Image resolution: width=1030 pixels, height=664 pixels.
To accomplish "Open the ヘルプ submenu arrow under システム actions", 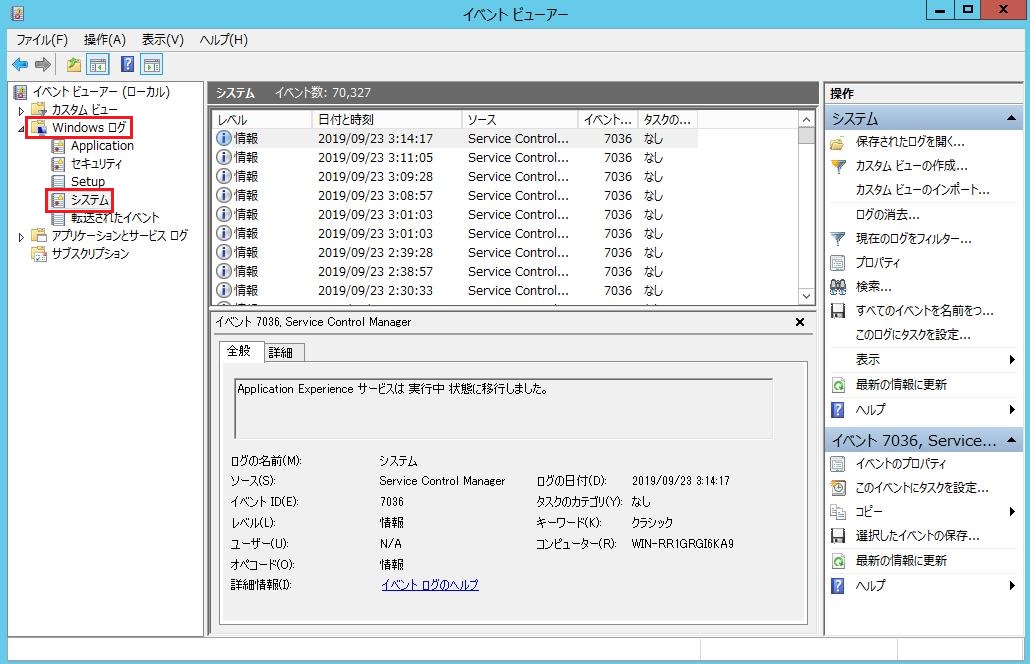I will pyautogui.click(x=1012, y=410).
